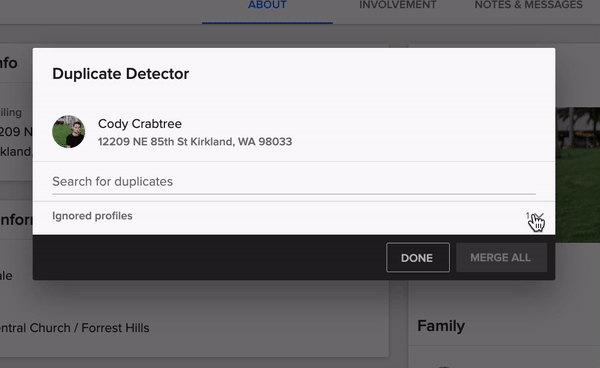
Task: Click the Ignored profiles label
Action: click(92, 216)
